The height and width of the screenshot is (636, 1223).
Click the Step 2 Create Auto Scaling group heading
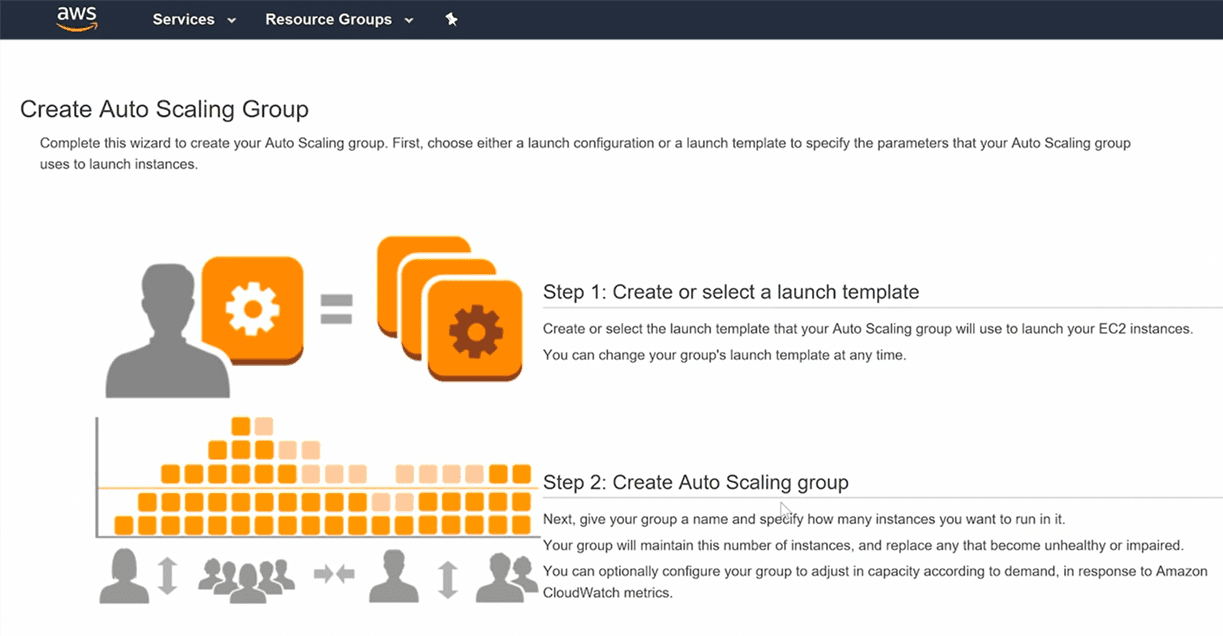695,482
